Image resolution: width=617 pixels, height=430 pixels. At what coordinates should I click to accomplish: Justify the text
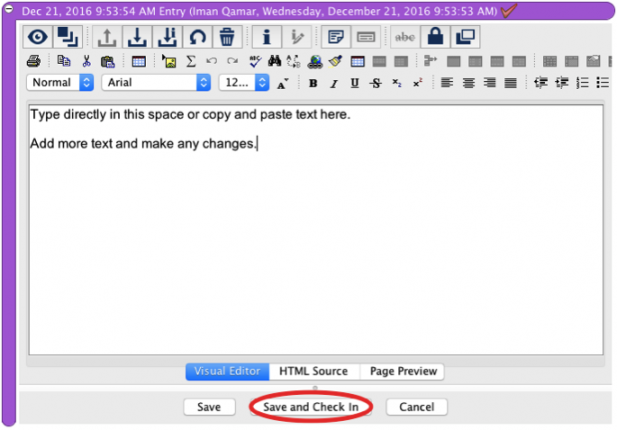(511, 83)
